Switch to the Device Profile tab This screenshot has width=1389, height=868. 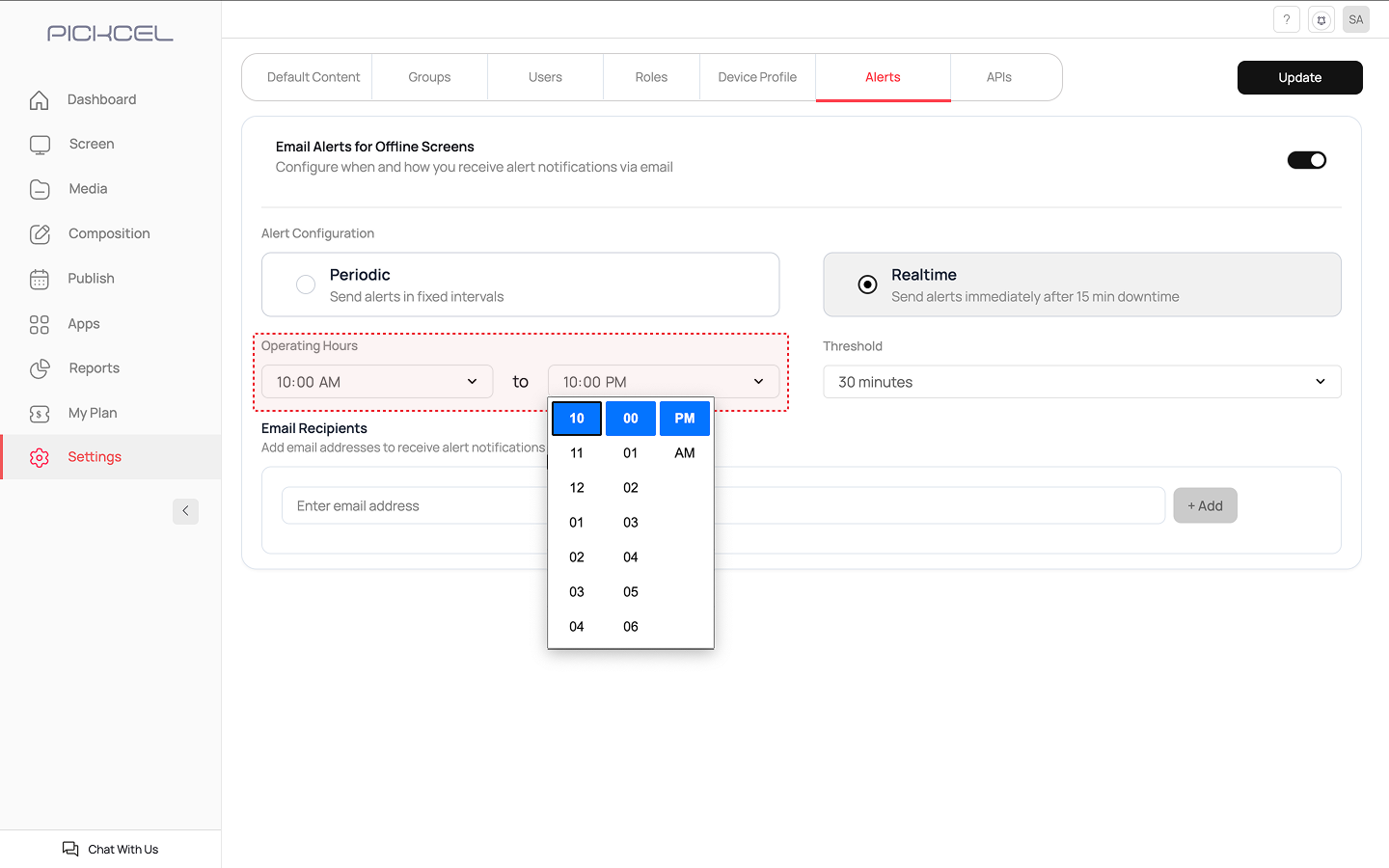757,77
